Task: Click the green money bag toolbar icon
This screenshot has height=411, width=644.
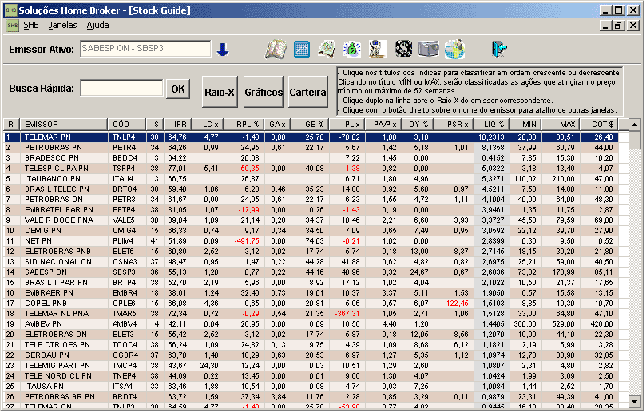Action: (352, 49)
